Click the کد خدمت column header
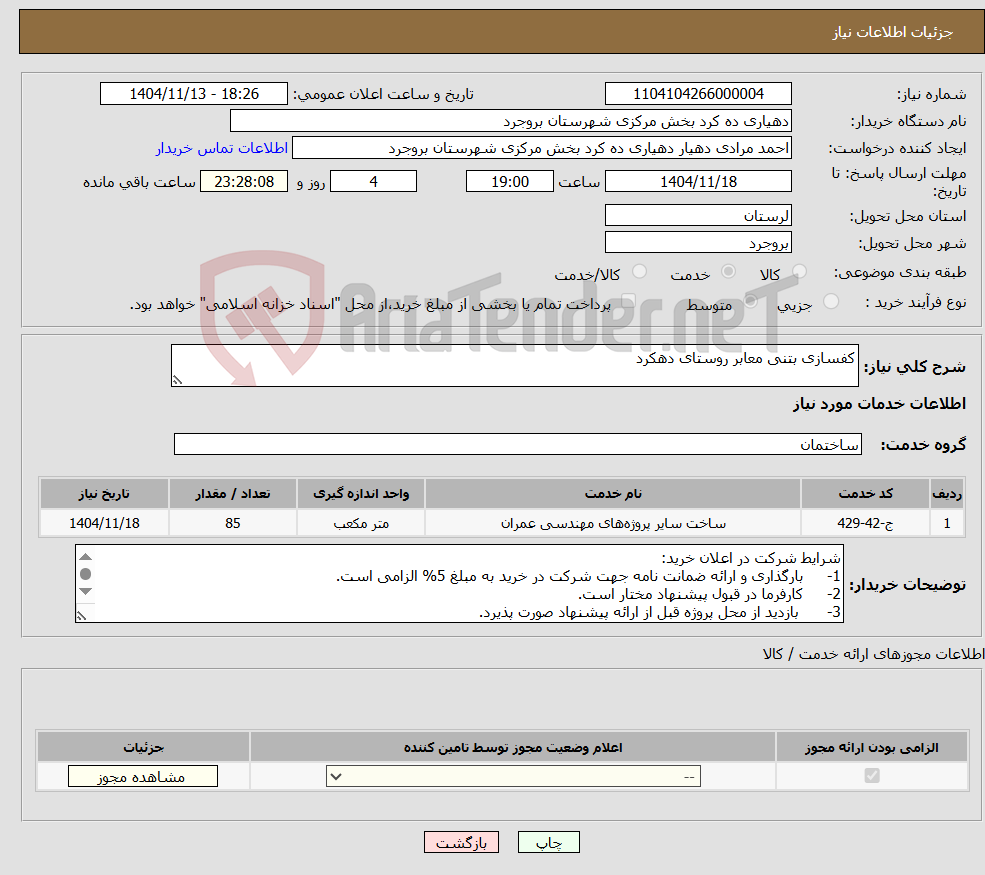This screenshot has height=875, width=985. tap(865, 494)
